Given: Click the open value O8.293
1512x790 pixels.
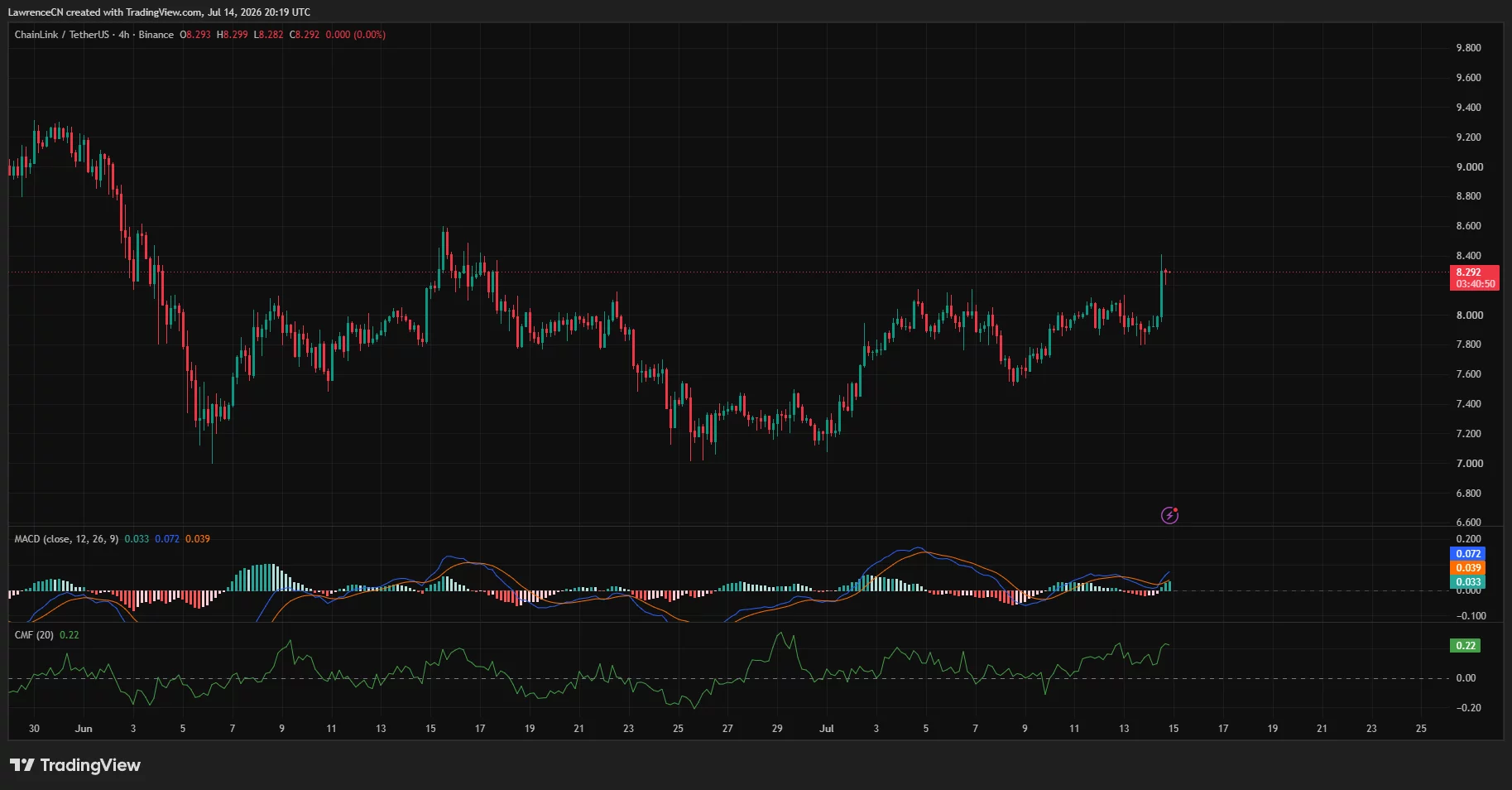Looking at the screenshot, I should [195, 35].
